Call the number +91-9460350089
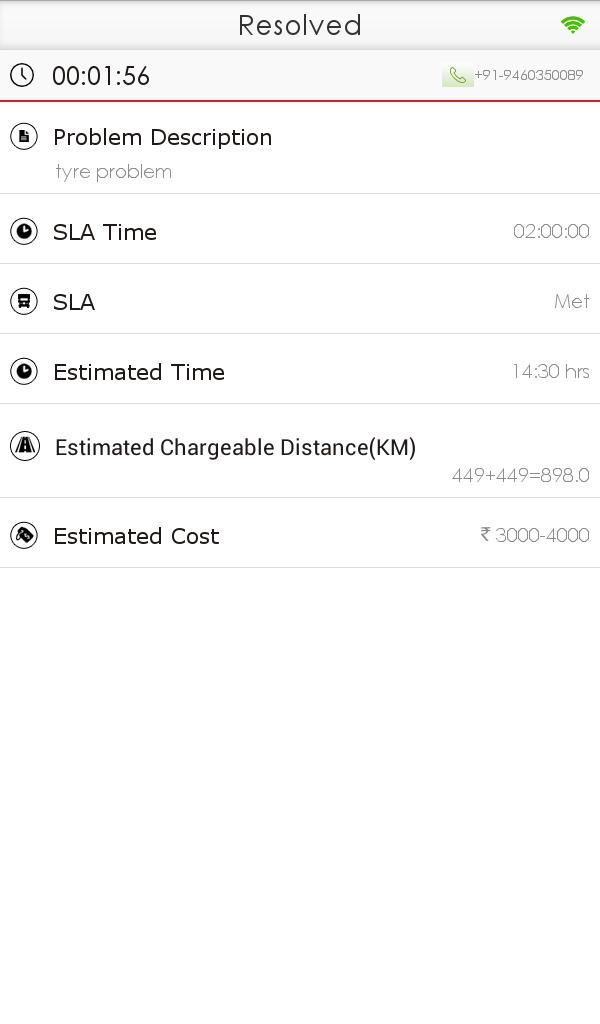Viewport: 600px width, 1024px height. (x=528, y=75)
